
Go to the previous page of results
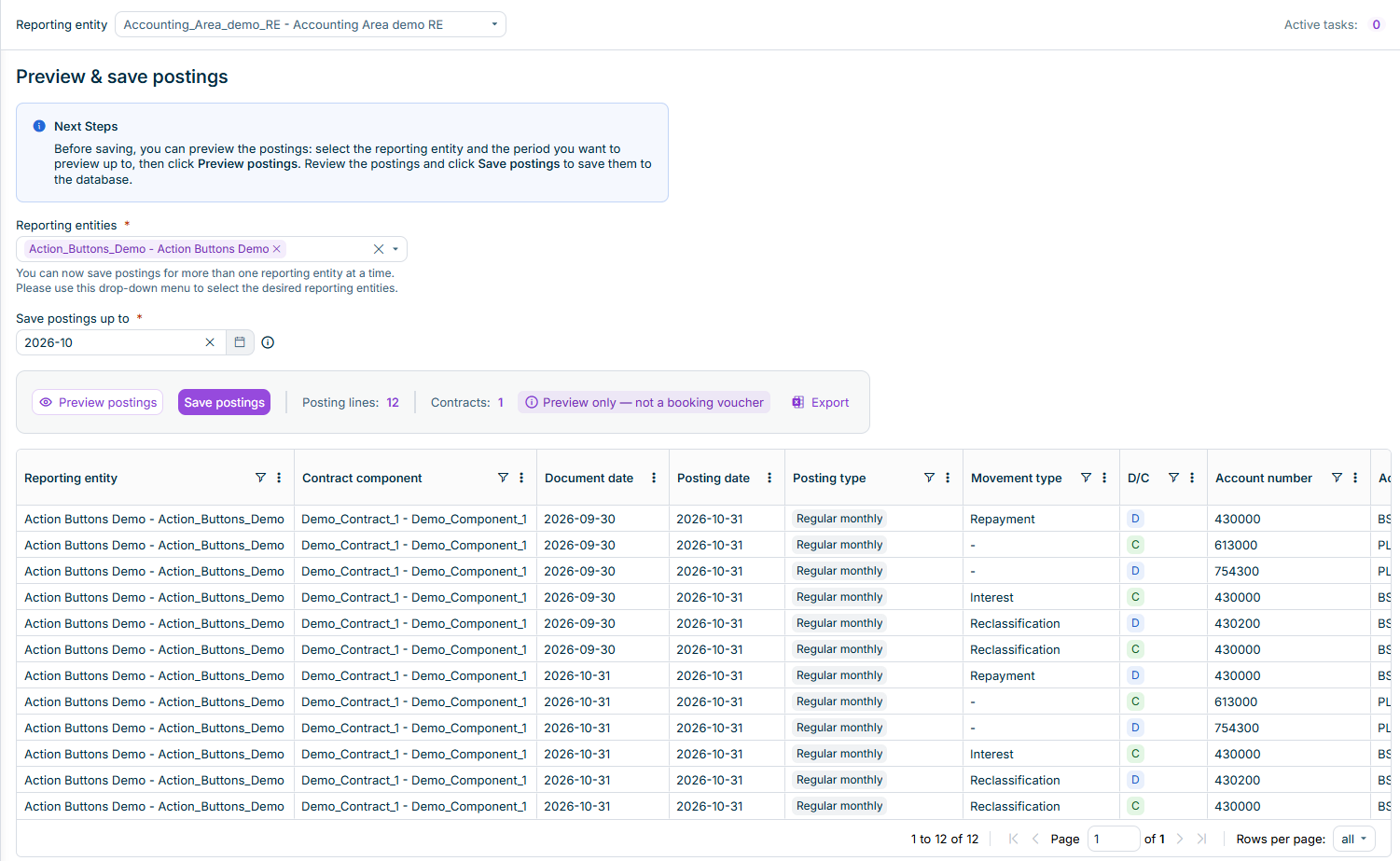coord(1035,839)
